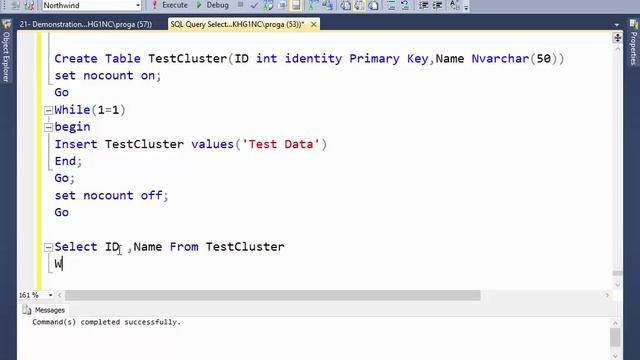Collapse the Select ID statement block
640x360 pixels.
point(48,247)
